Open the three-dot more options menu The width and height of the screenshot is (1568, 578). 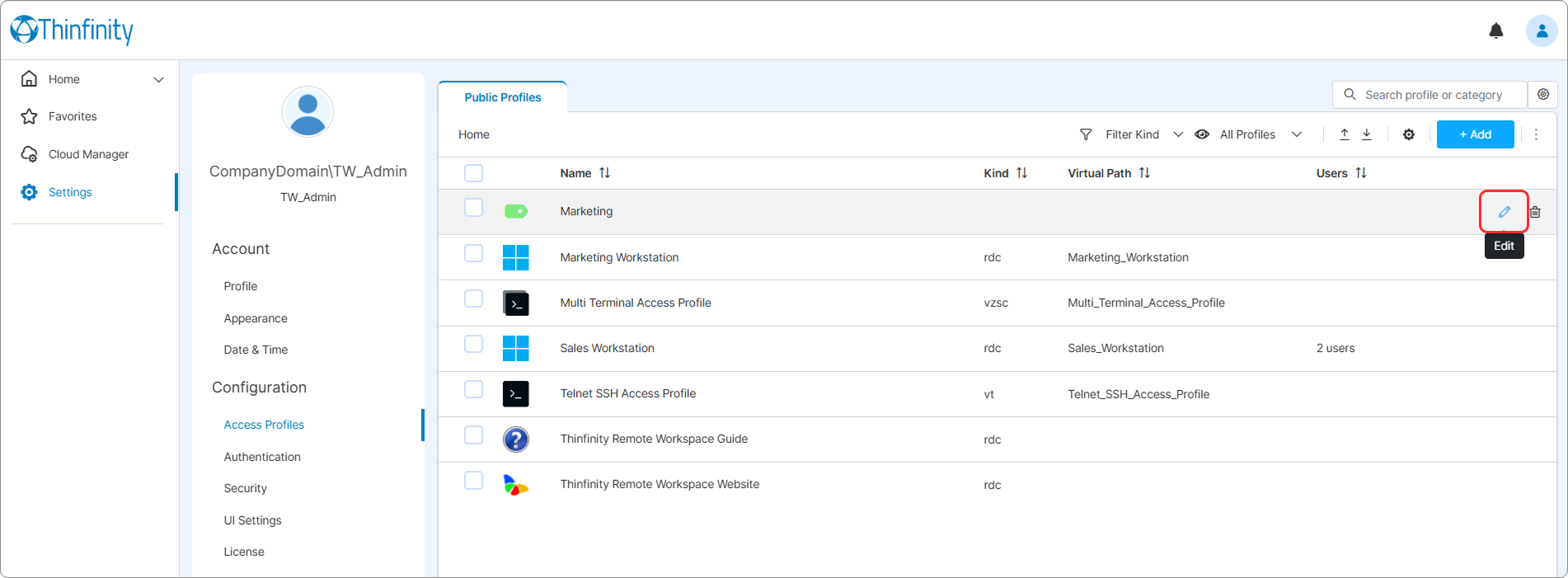click(1536, 134)
